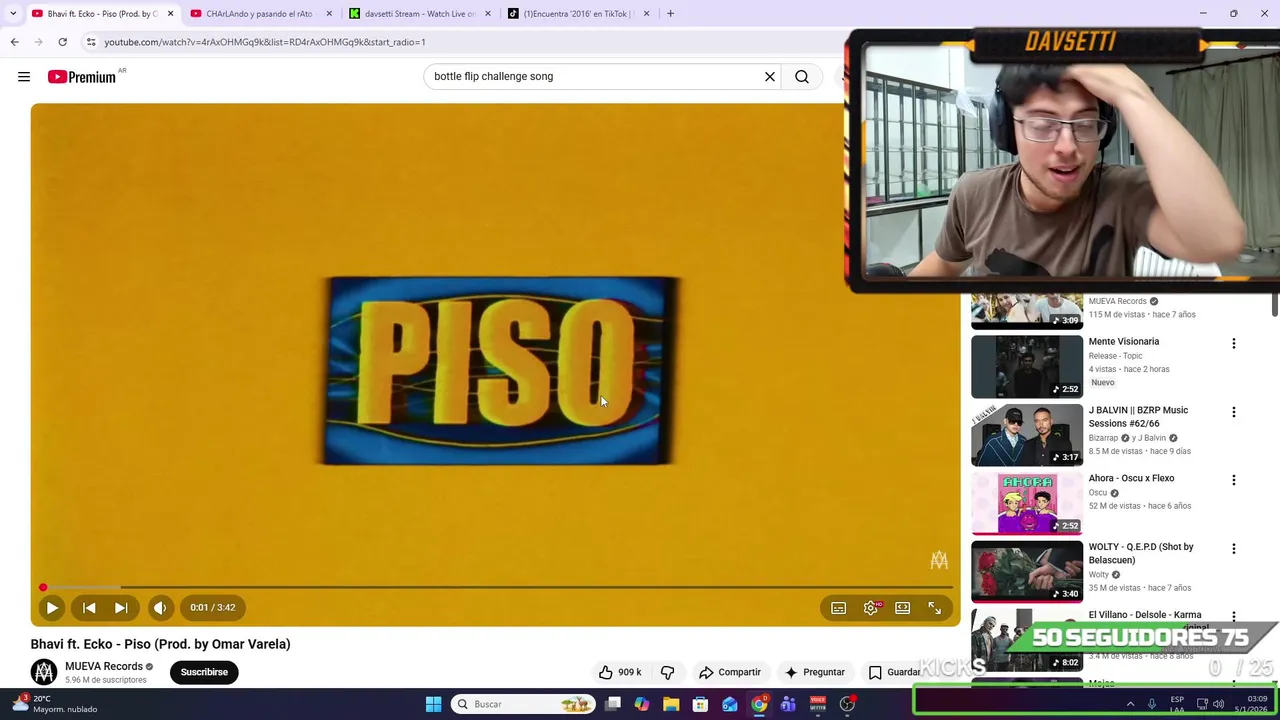The height and width of the screenshot is (720, 1280).
Task: Open the tab search dropdown arrow
Action: coord(13,14)
